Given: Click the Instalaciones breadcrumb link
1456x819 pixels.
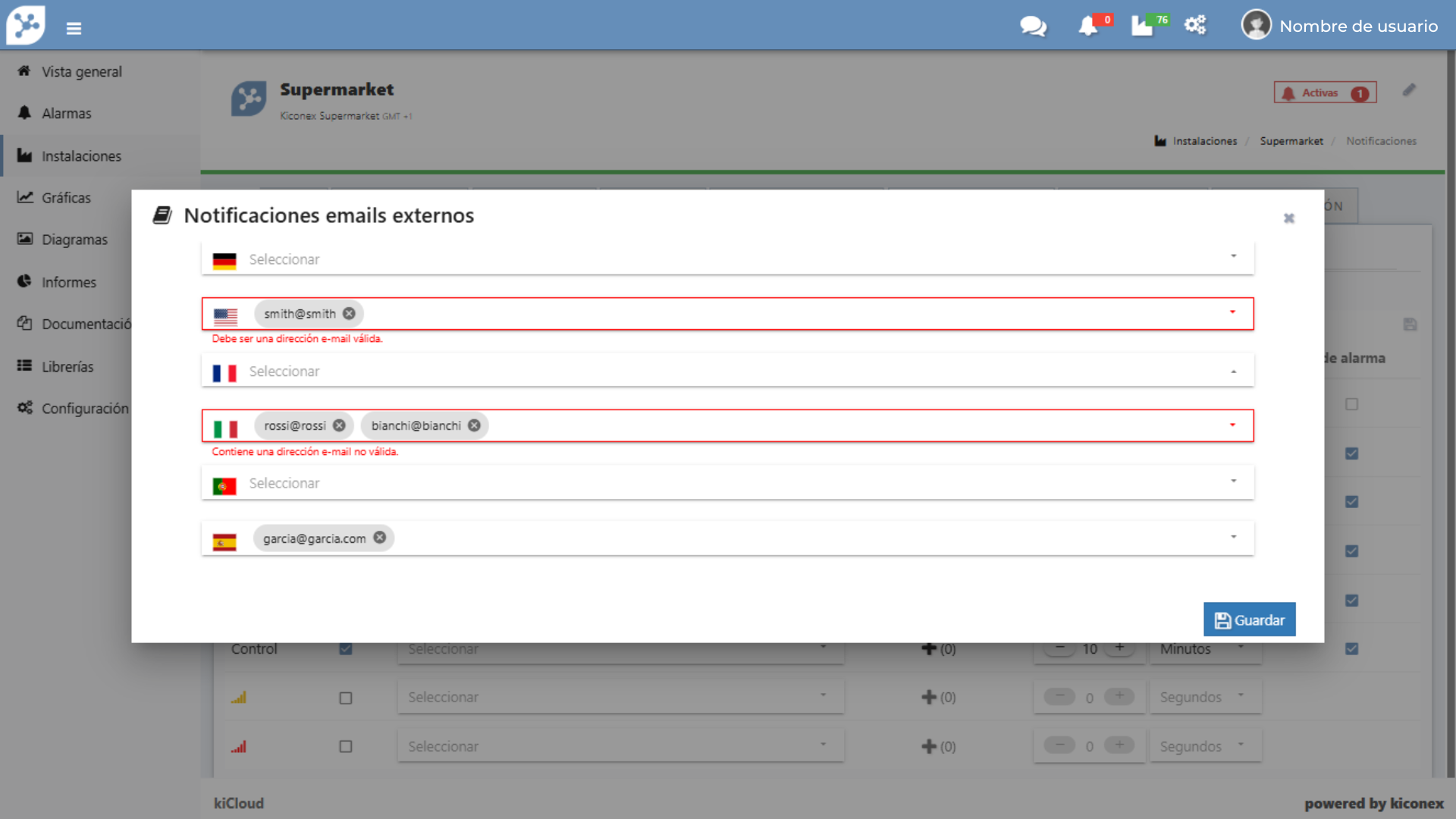Looking at the screenshot, I should pyautogui.click(x=1204, y=141).
